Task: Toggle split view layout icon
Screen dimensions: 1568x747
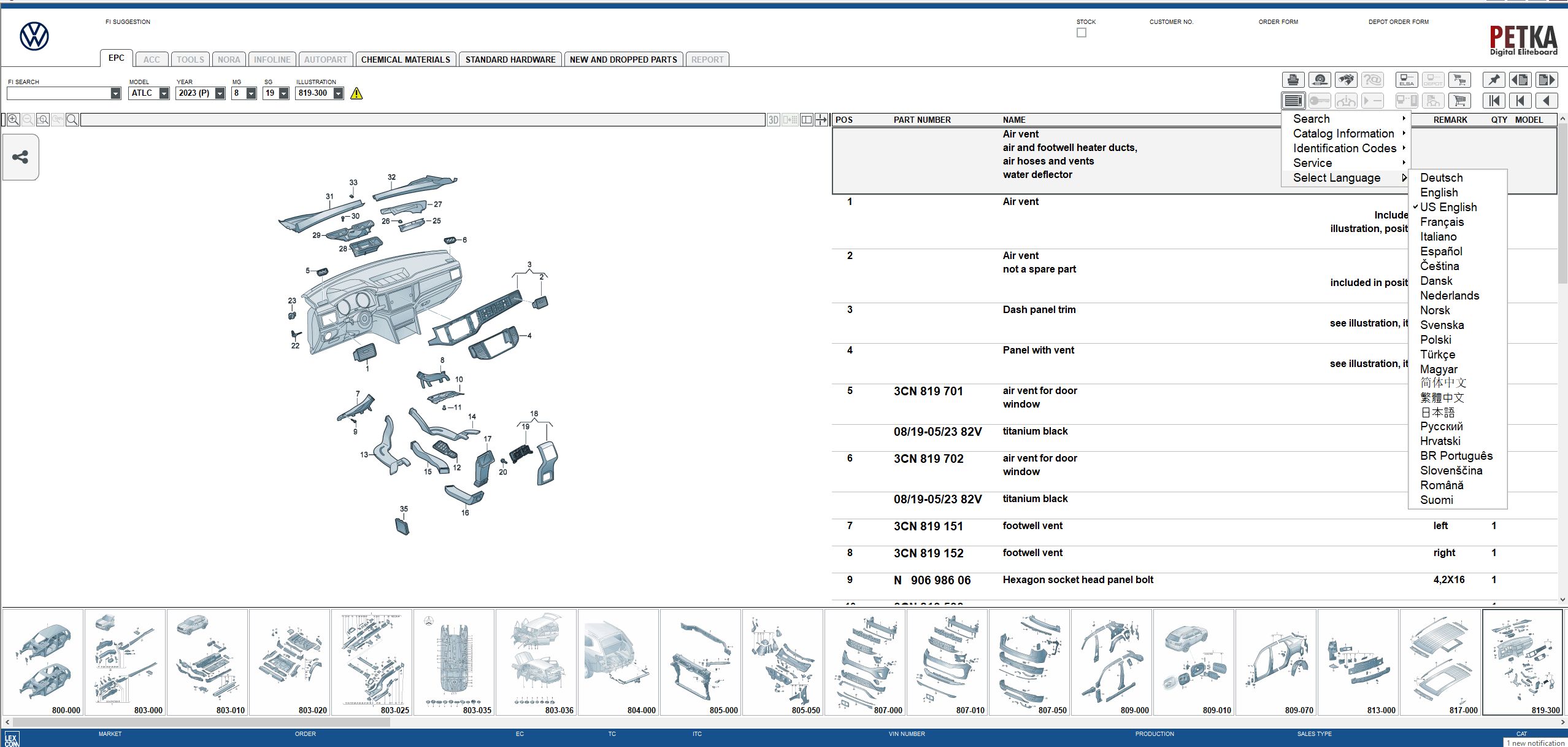Action: pyautogui.click(x=806, y=120)
